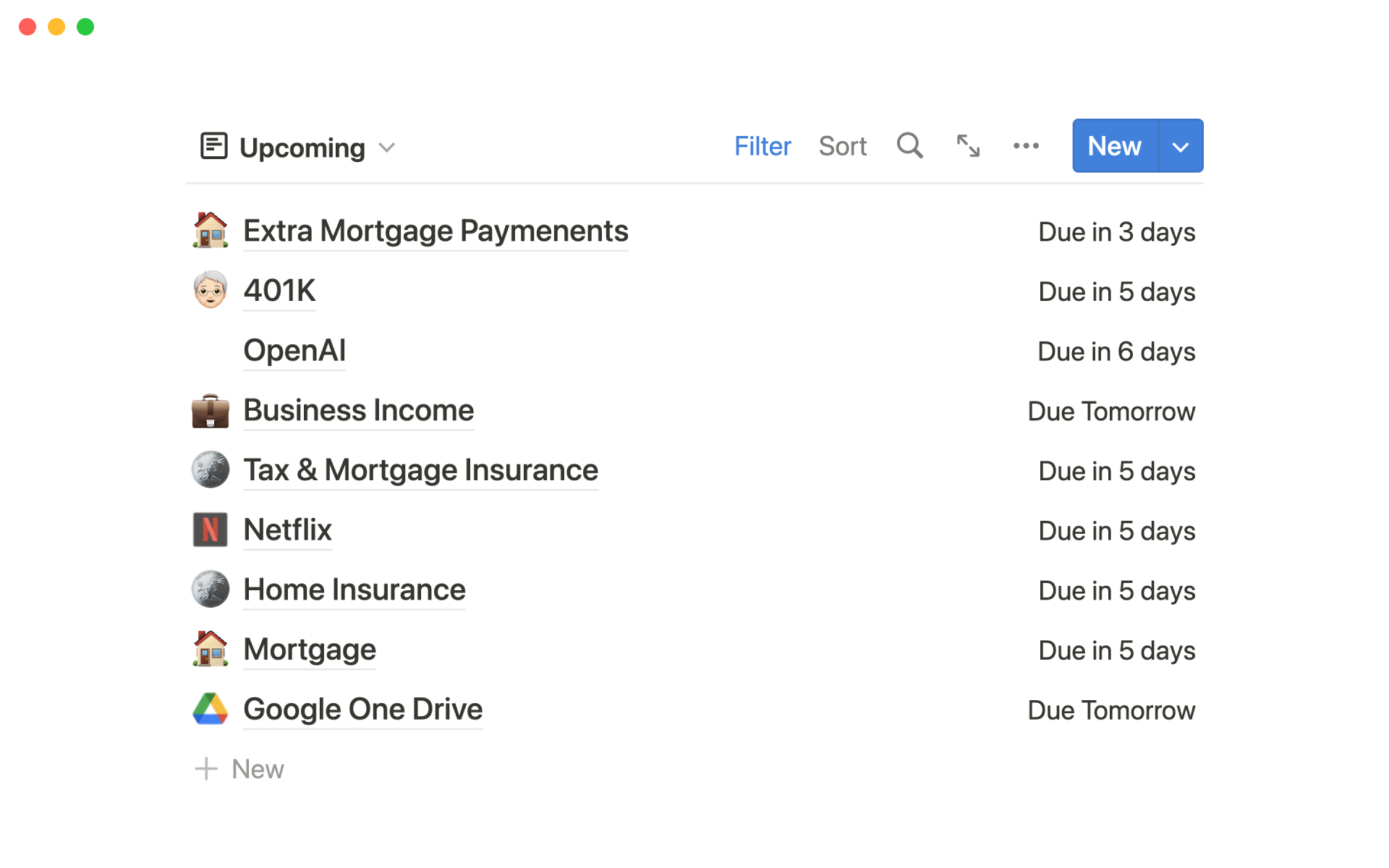Click the house icon beside Extra Mortgage Payments

211,231
